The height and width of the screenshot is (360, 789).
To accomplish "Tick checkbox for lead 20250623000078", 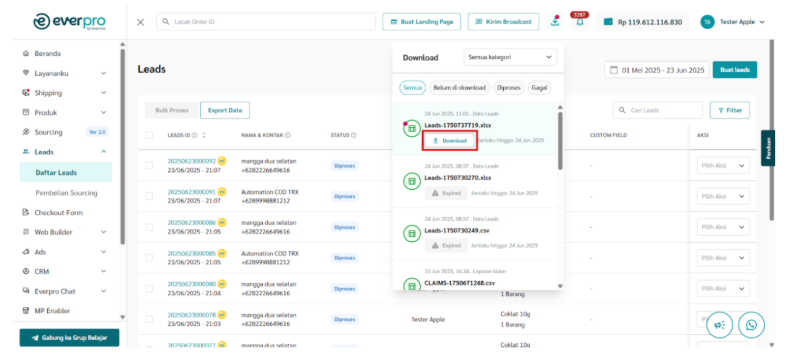I will (149, 319).
